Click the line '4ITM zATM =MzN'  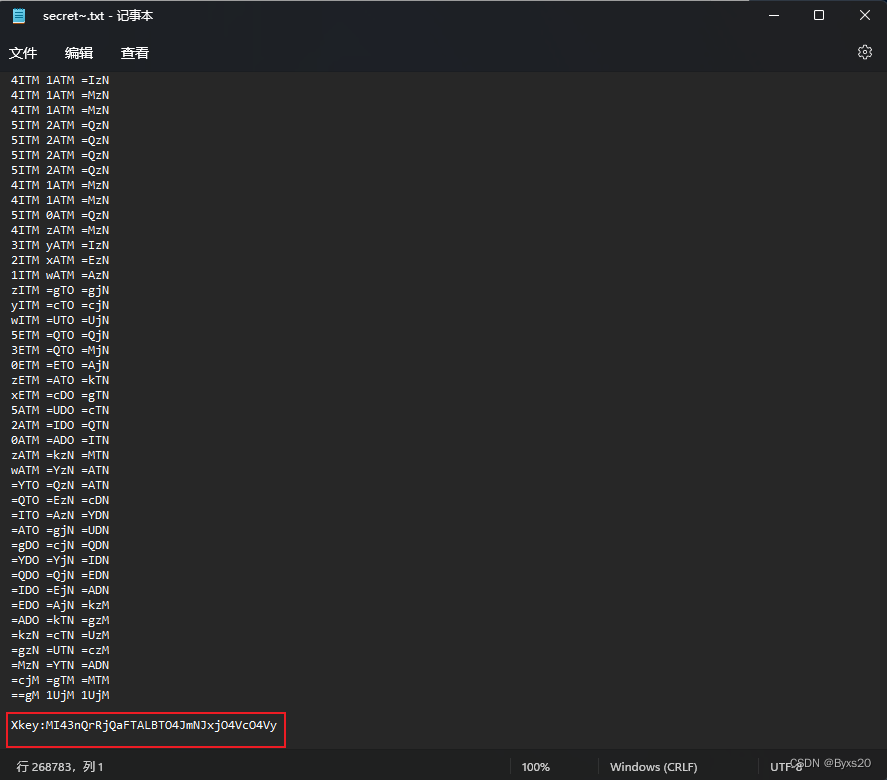[x=60, y=230]
